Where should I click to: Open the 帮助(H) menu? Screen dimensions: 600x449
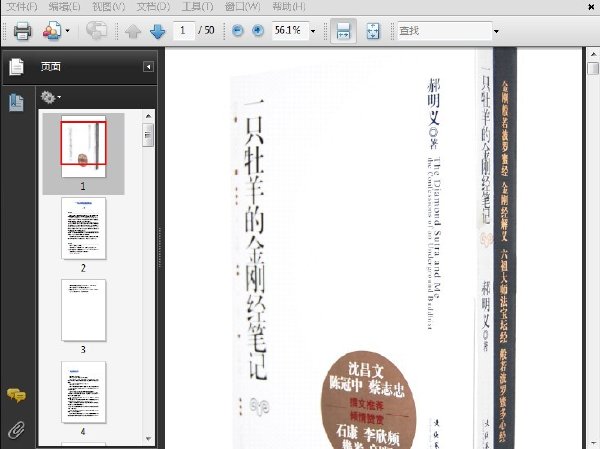click(x=289, y=6)
